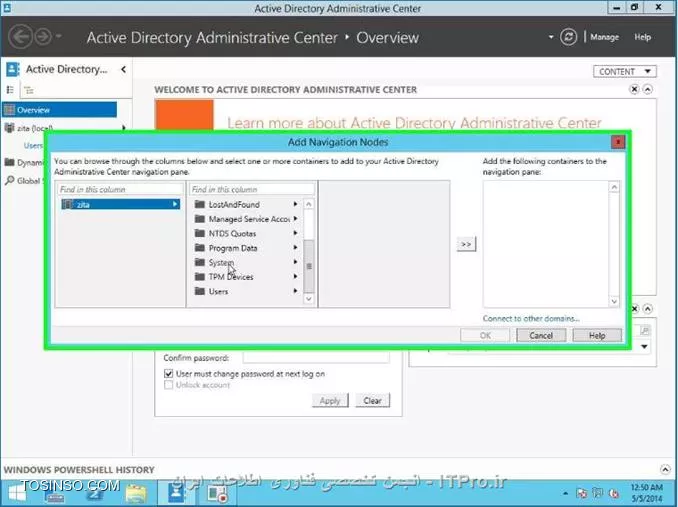Select the zita domain node
Screen dimensions: 678x507
click(120, 204)
